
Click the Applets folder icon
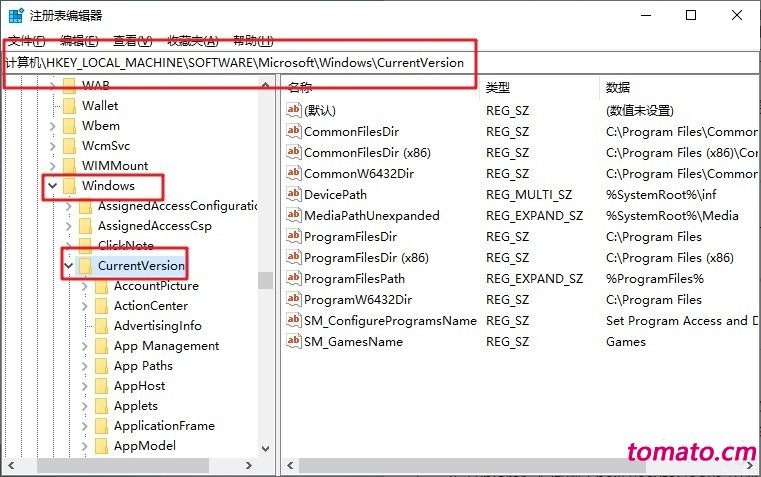(101, 406)
